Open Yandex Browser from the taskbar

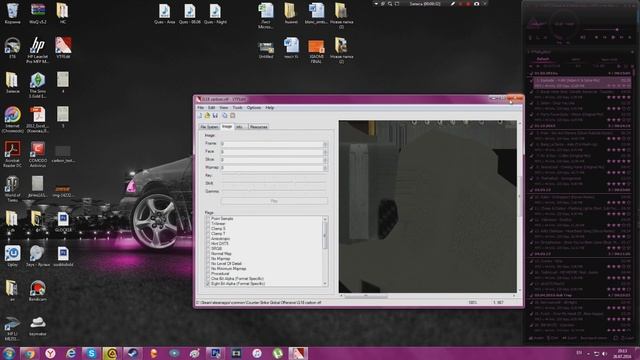(50, 353)
